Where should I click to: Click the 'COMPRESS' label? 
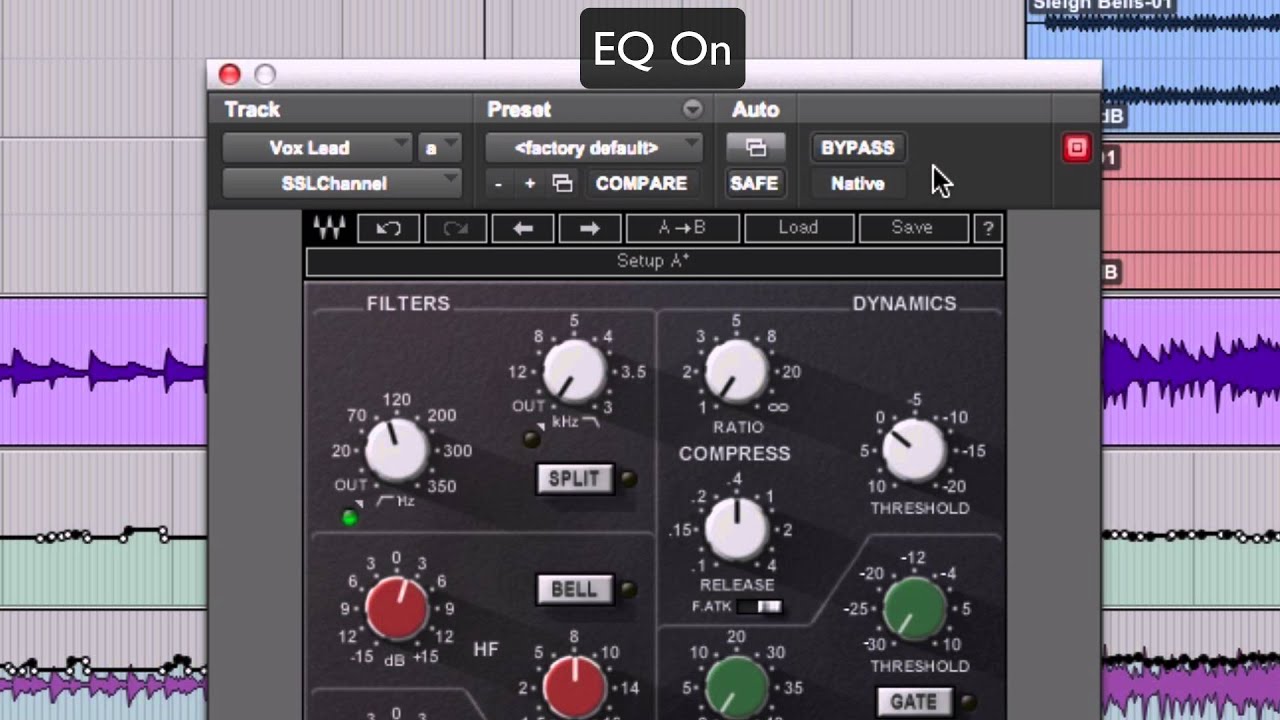pos(735,453)
